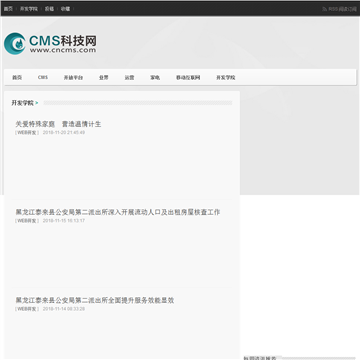Open article about 流动人口及出租房屋核查工作

click(x=118, y=212)
